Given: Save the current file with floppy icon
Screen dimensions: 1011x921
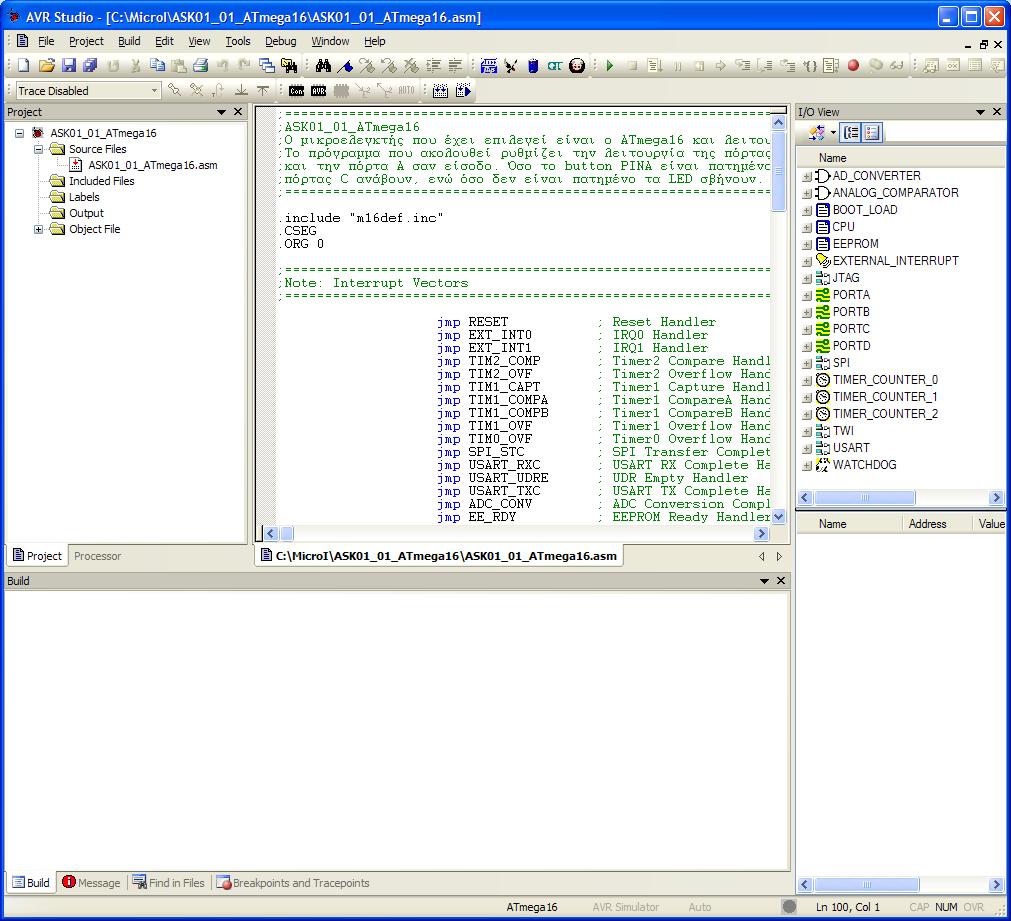Looking at the screenshot, I should pyautogui.click(x=68, y=66).
